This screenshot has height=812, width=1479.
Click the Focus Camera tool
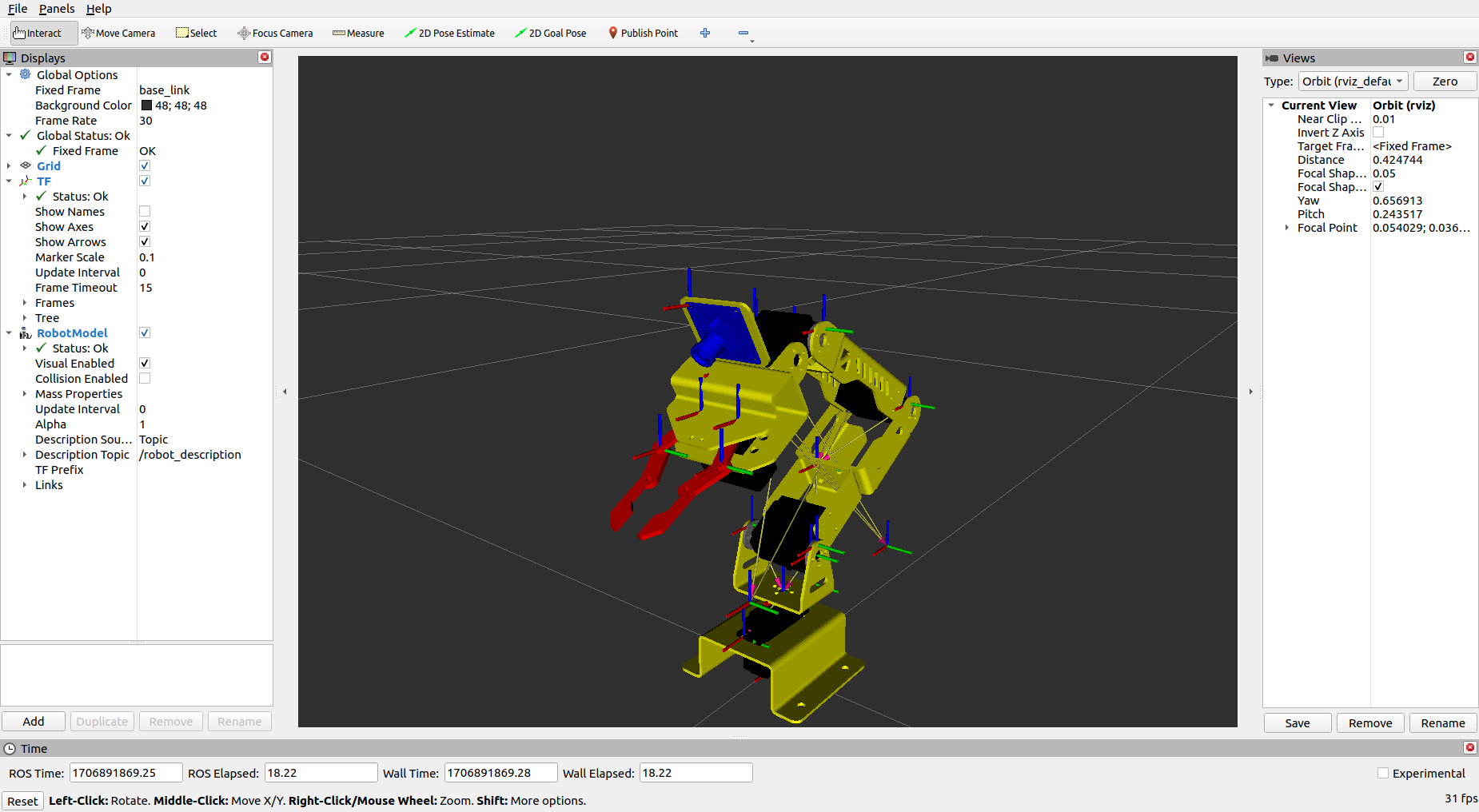point(275,33)
